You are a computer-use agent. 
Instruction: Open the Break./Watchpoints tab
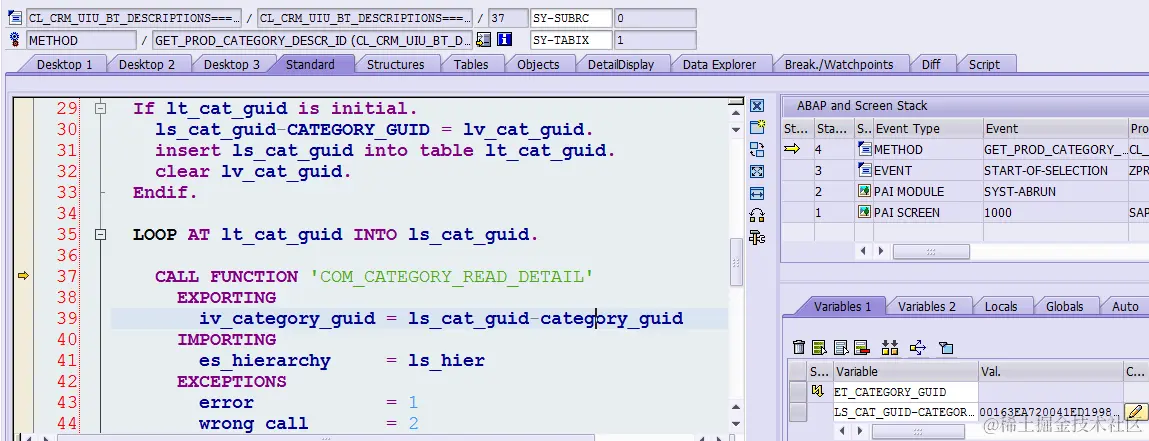[x=839, y=64]
